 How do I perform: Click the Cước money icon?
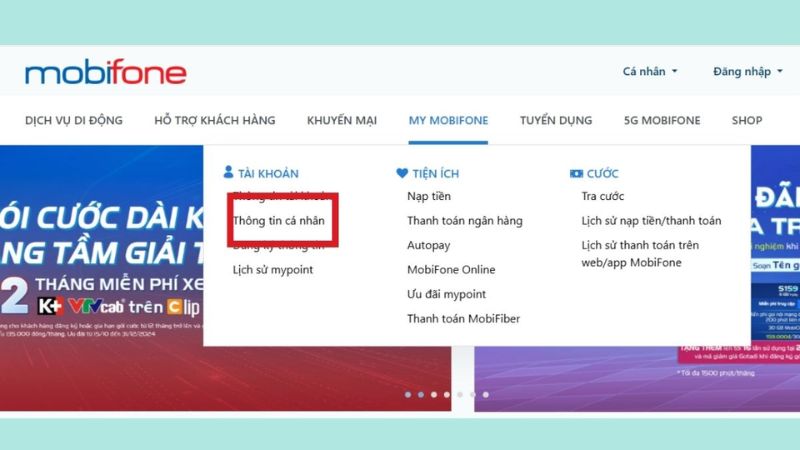click(576, 173)
